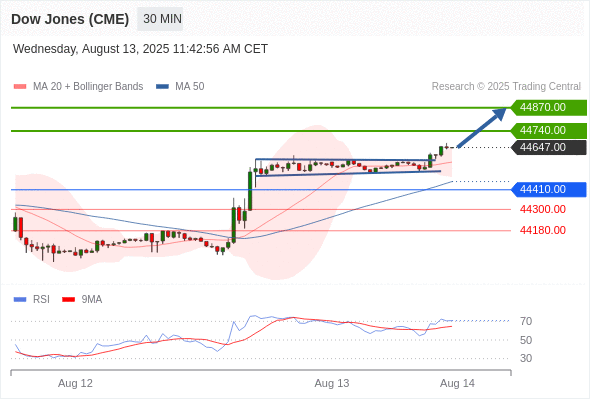Click the RSI legend swatch
The width and height of the screenshot is (590, 400).
pos(20,300)
